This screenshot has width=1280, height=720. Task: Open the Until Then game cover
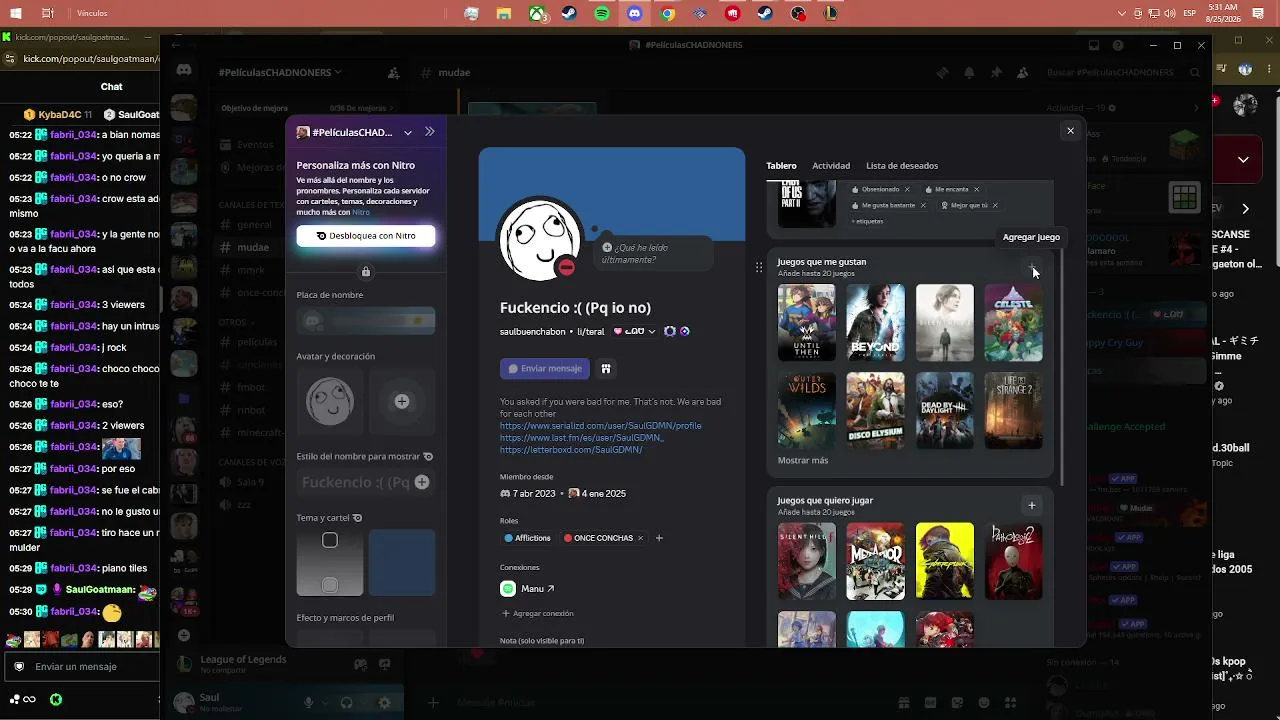click(x=807, y=323)
